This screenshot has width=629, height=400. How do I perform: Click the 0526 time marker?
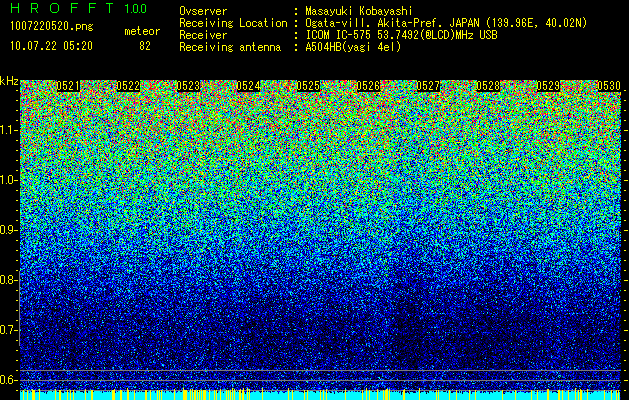[368, 86]
